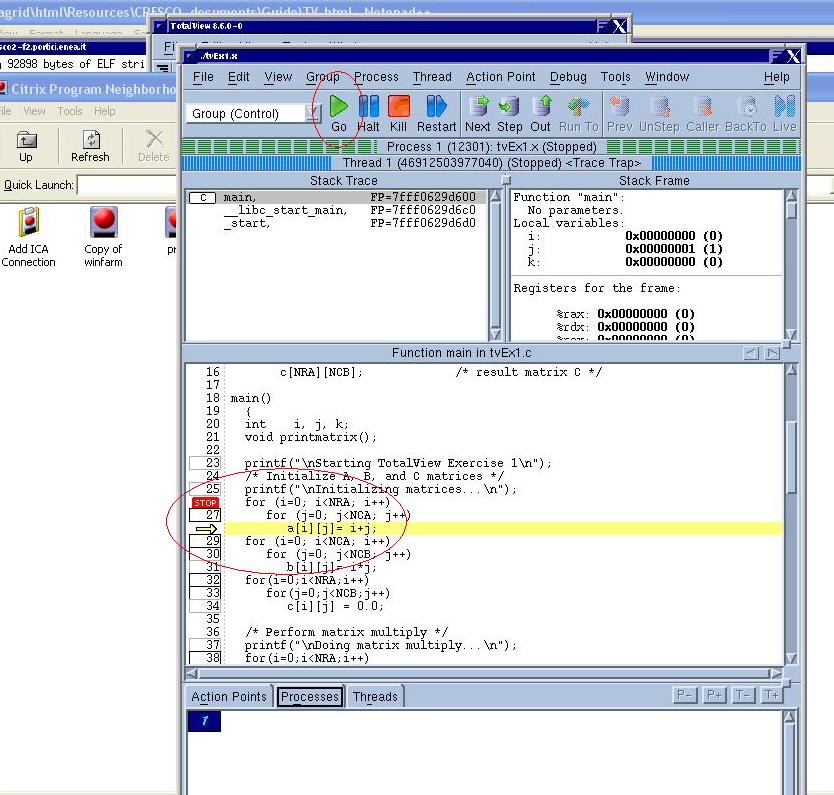Select process 1 in Processes pane
Viewport: 834px width, 795px height.
point(204,721)
